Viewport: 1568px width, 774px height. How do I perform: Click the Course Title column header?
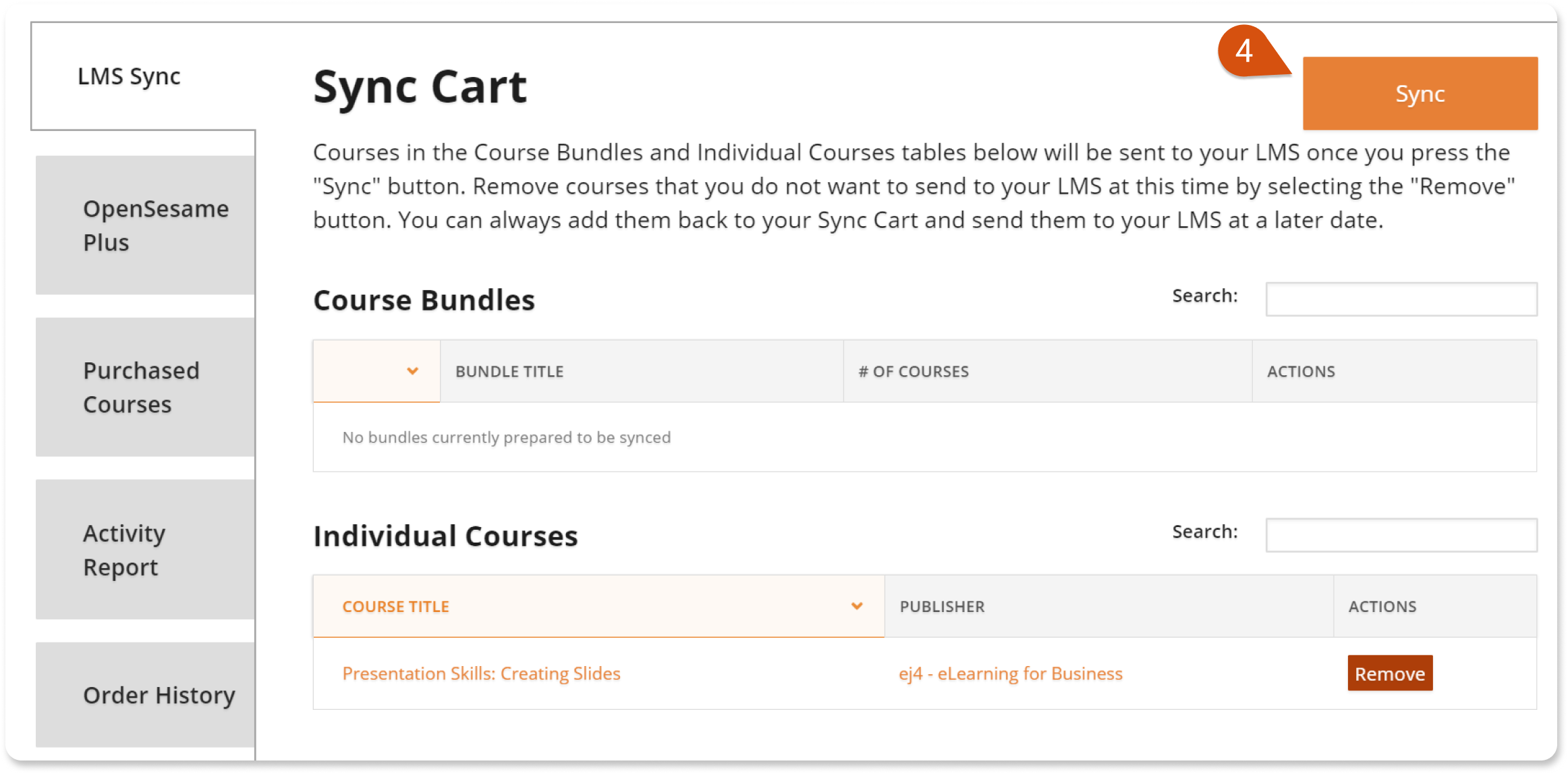tap(598, 606)
